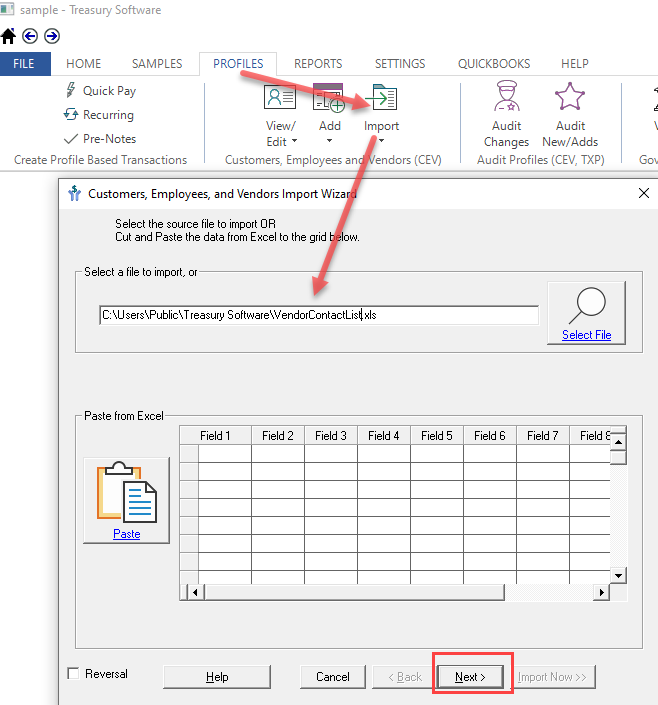The height and width of the screenshot is (705, 658).
Task: Switch to the SAMPLES ribbon tab
Action: point(157,64)
